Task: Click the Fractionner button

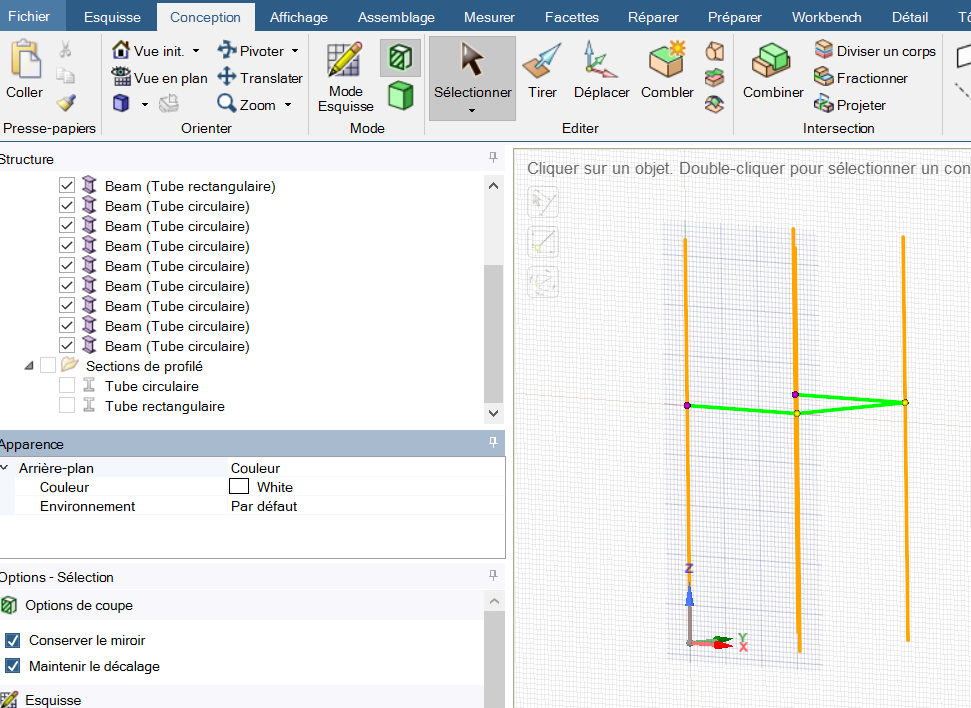Action: tap(861, 78)
